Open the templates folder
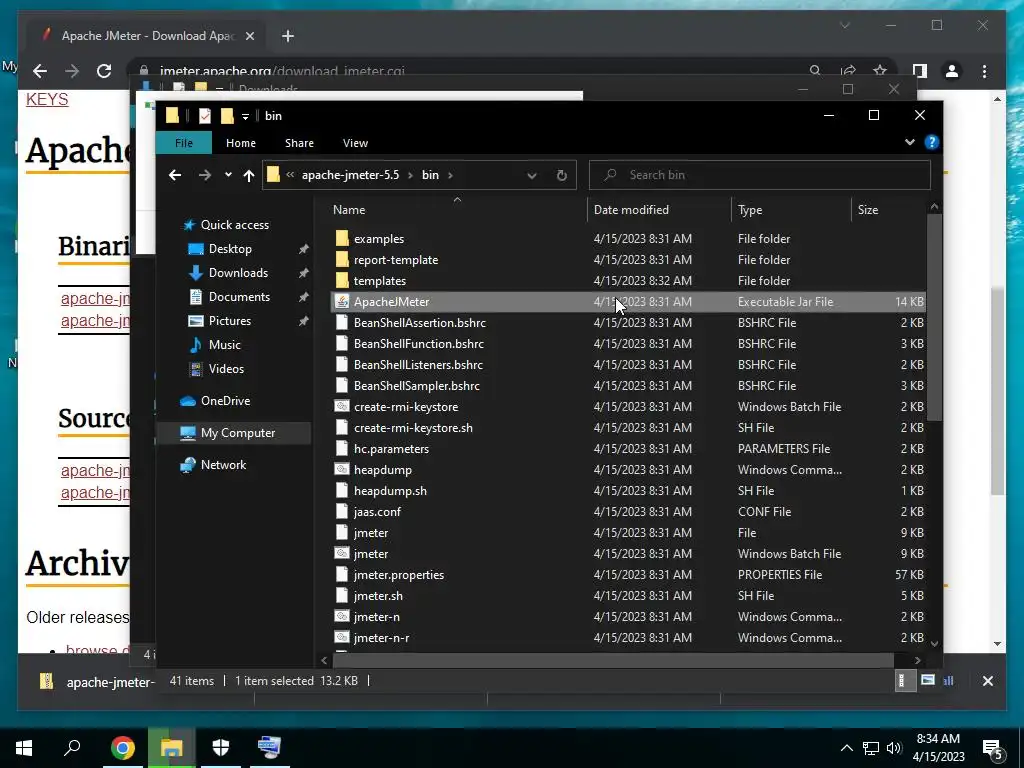The height and width of the screenshot is (768, 1024). pyautogui.click(x=379, y=281)
